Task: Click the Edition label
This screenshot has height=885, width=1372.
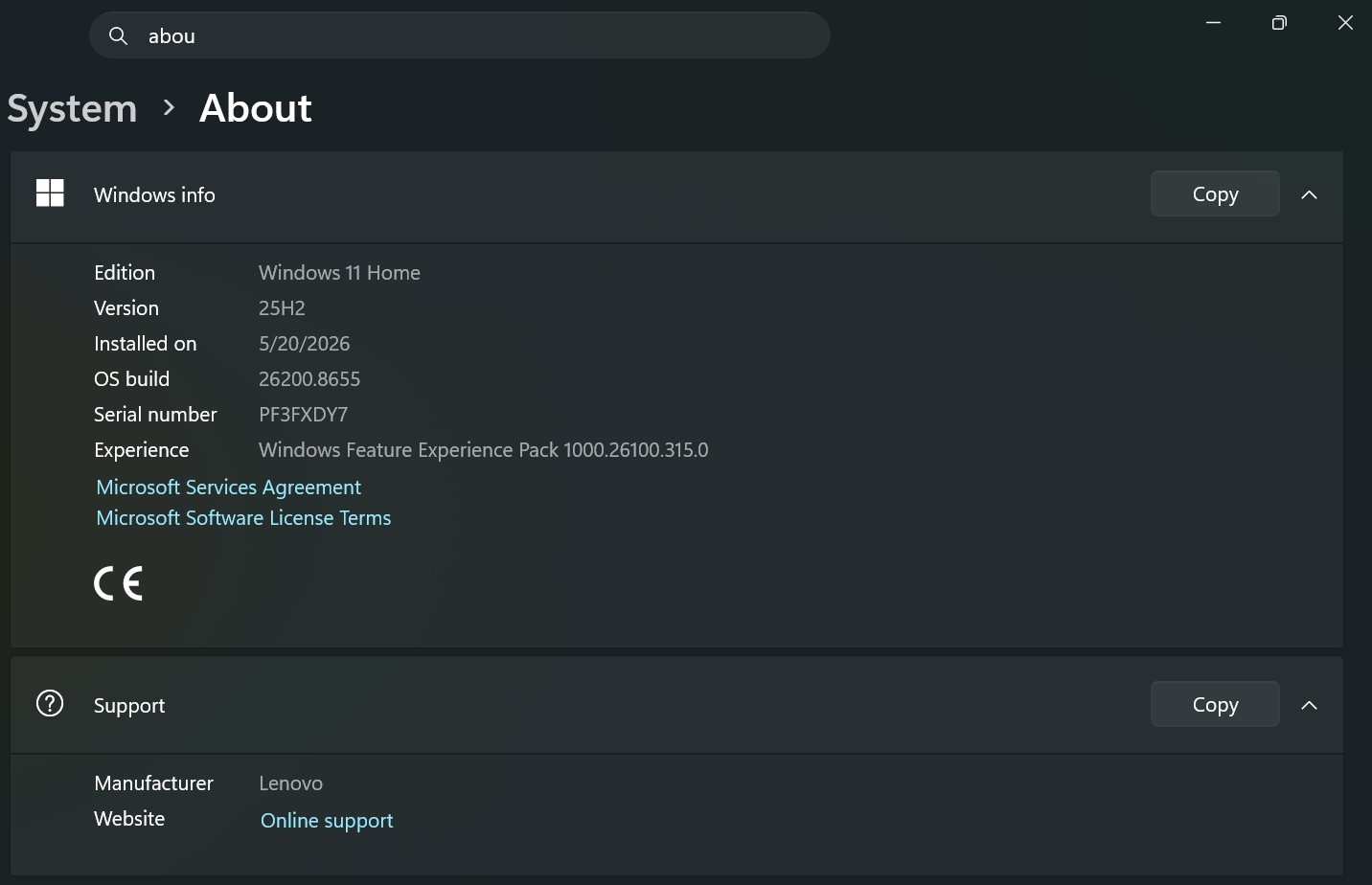Action: [125, 273]
